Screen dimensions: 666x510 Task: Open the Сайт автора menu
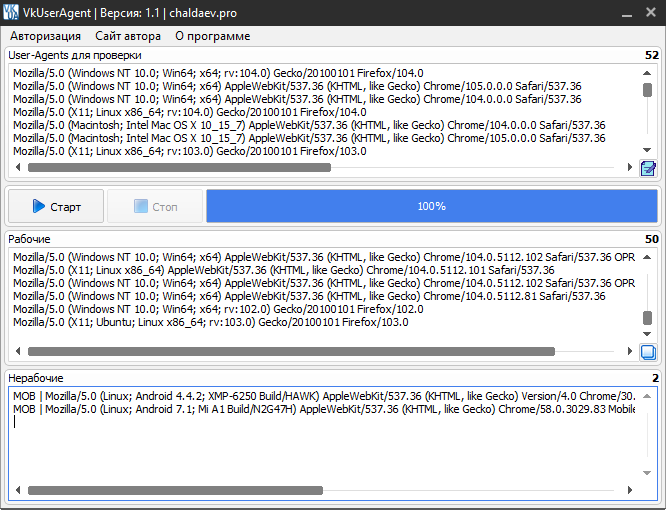(x=128, y=36)
